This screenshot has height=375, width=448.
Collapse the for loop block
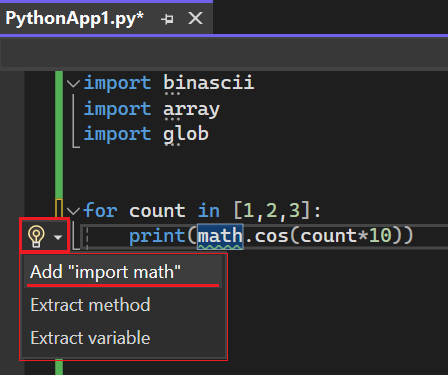(73, 211)
